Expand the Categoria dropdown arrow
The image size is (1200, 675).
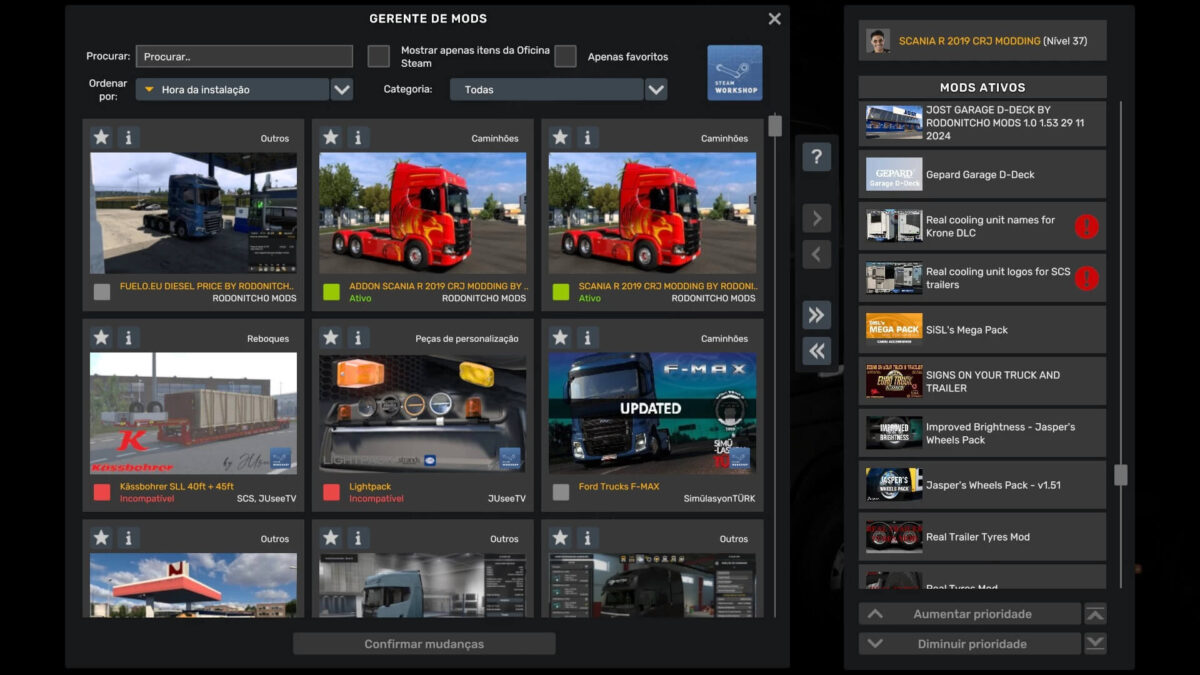pyautogui.click(x=656, y=90)
